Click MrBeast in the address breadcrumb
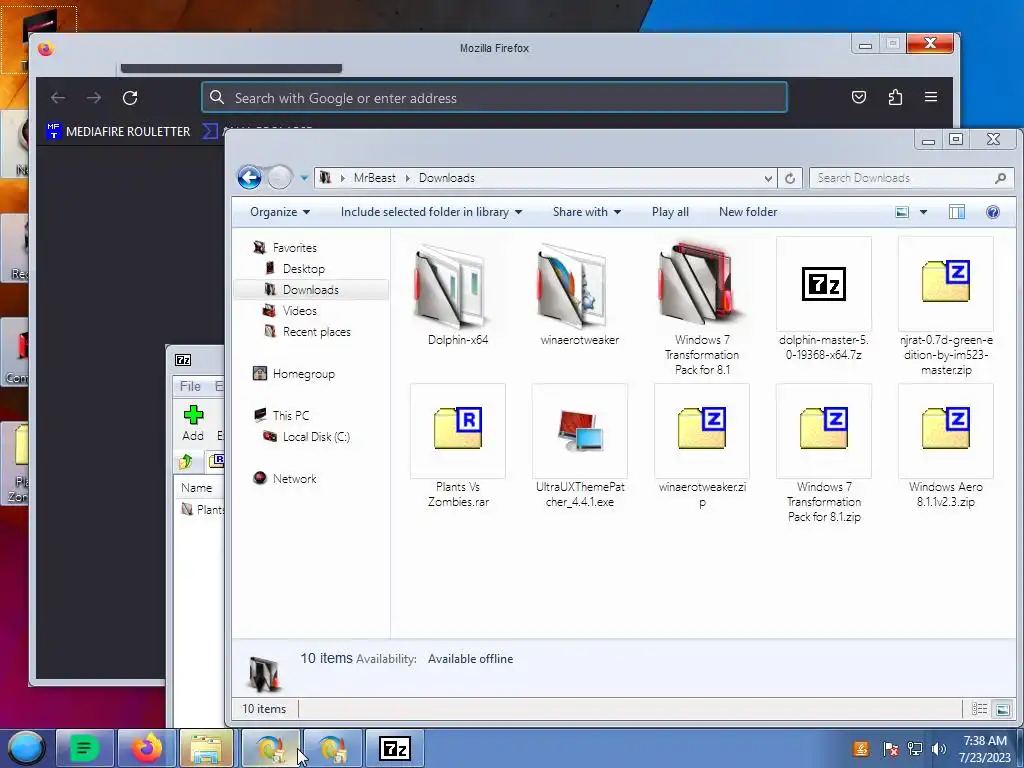1024x768 pixels. (x=374, y=178)
